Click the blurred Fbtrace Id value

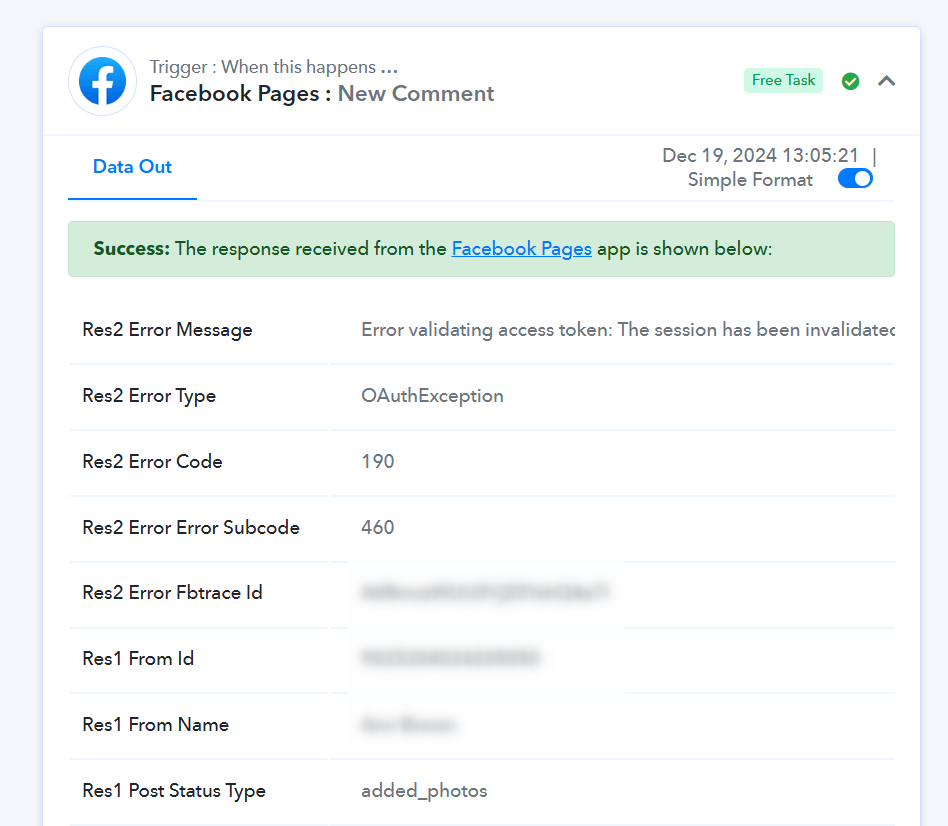tap(485, 593)
